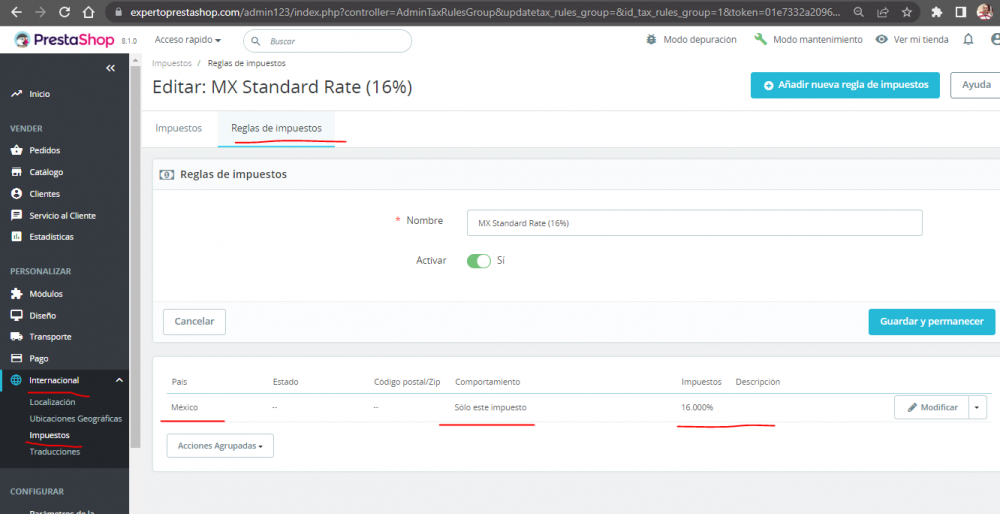Click the País column header
The image size is (1000, 514).
point(179,382)
